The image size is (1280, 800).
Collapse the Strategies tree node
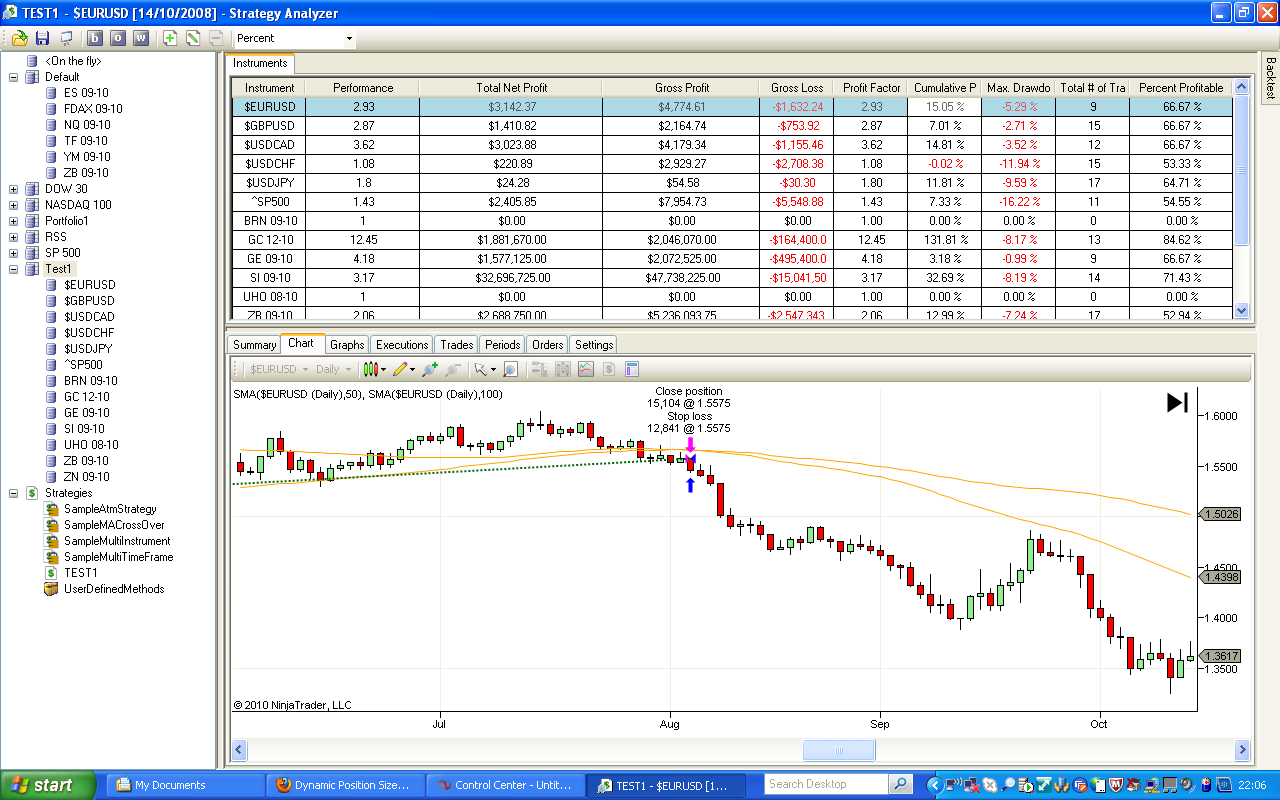coord(14,493)
